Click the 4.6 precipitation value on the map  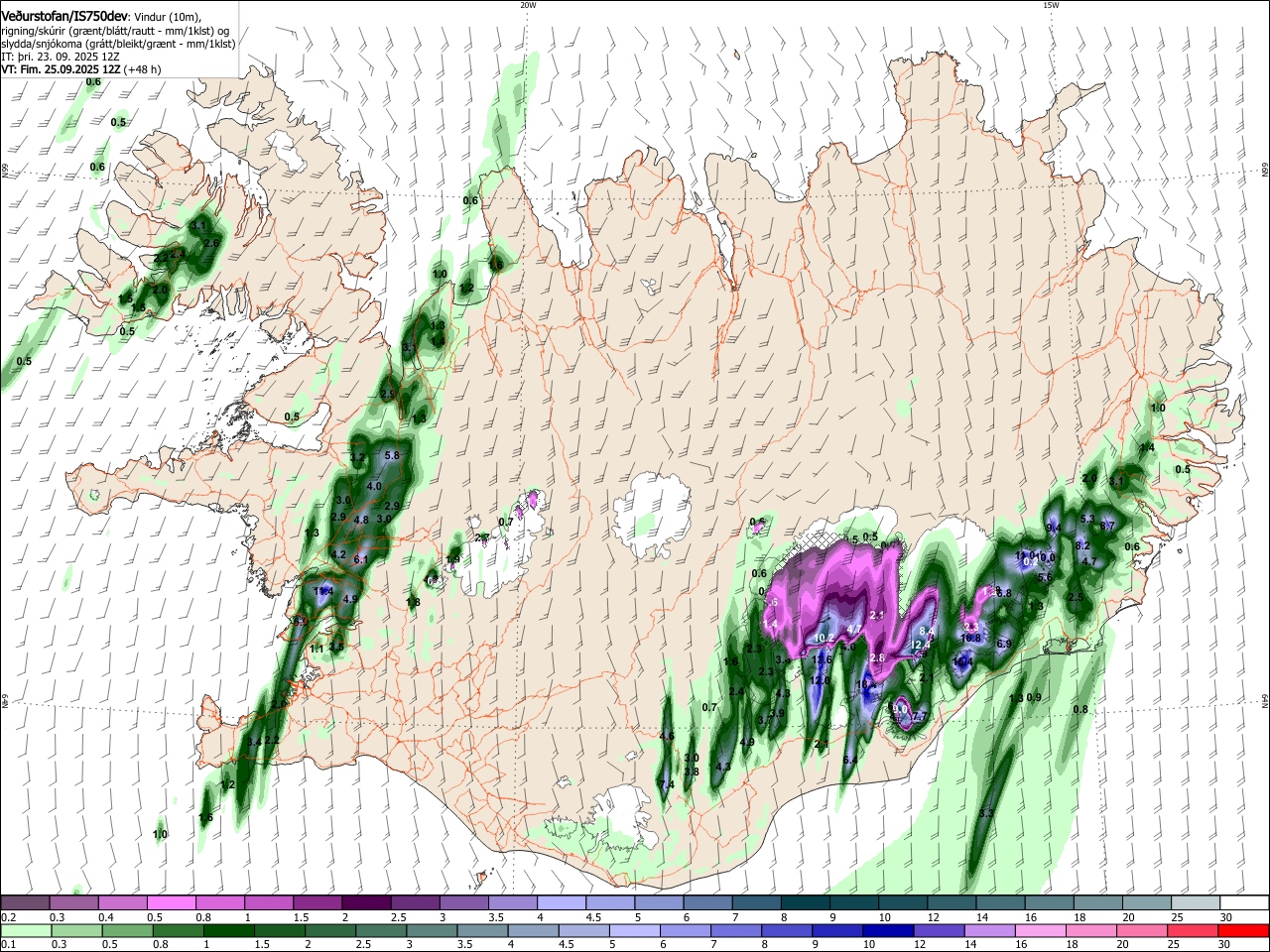pos(667,736)
